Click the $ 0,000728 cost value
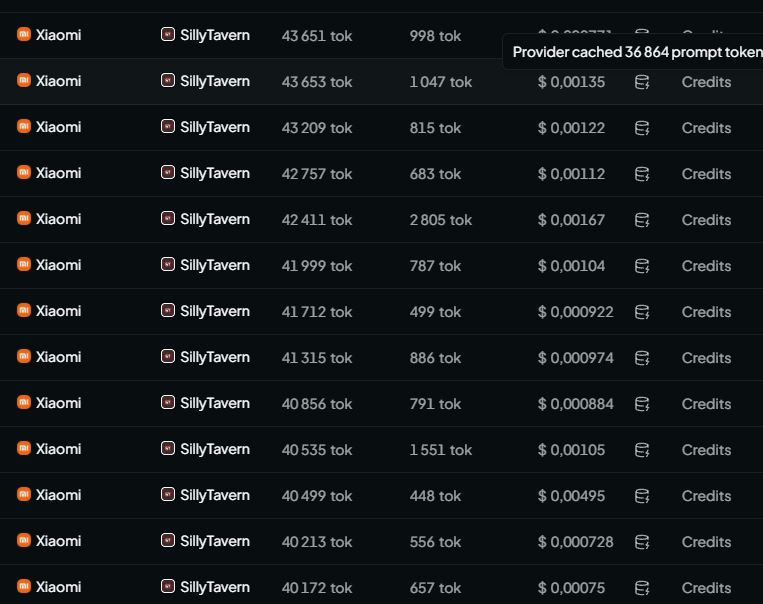 pos(575,542)
